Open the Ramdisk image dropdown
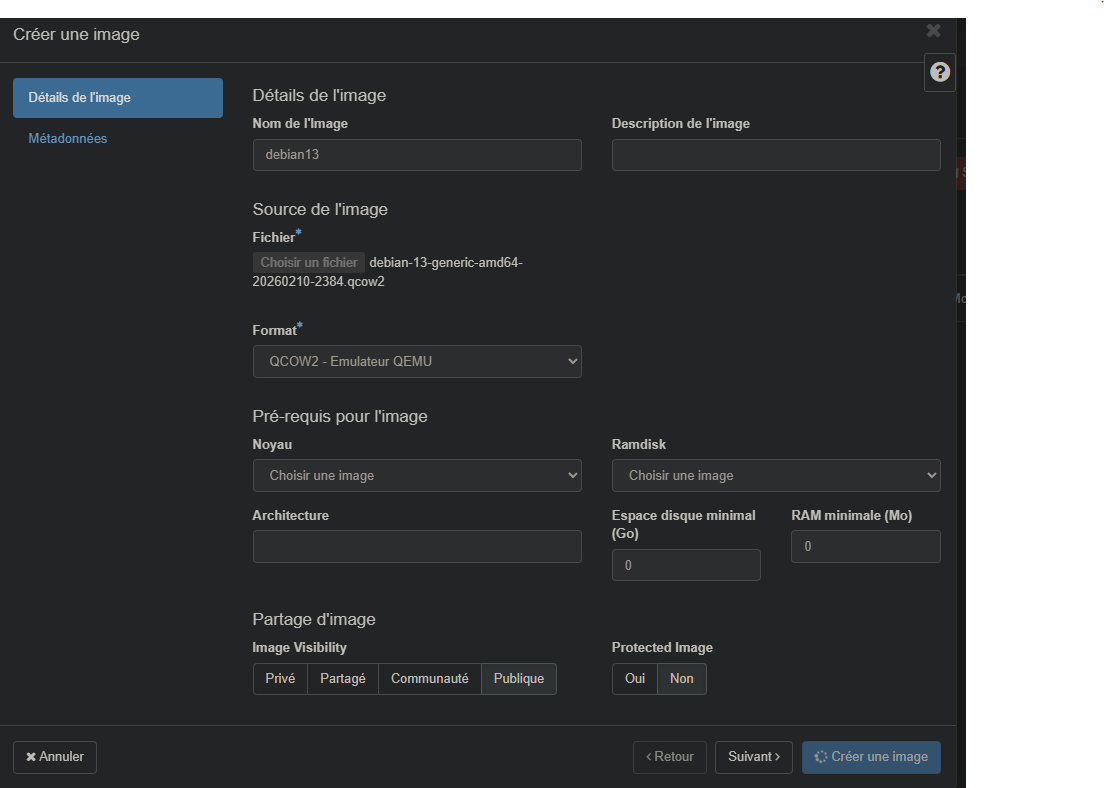The image size is (1104, 788). [x=775, y=475]
